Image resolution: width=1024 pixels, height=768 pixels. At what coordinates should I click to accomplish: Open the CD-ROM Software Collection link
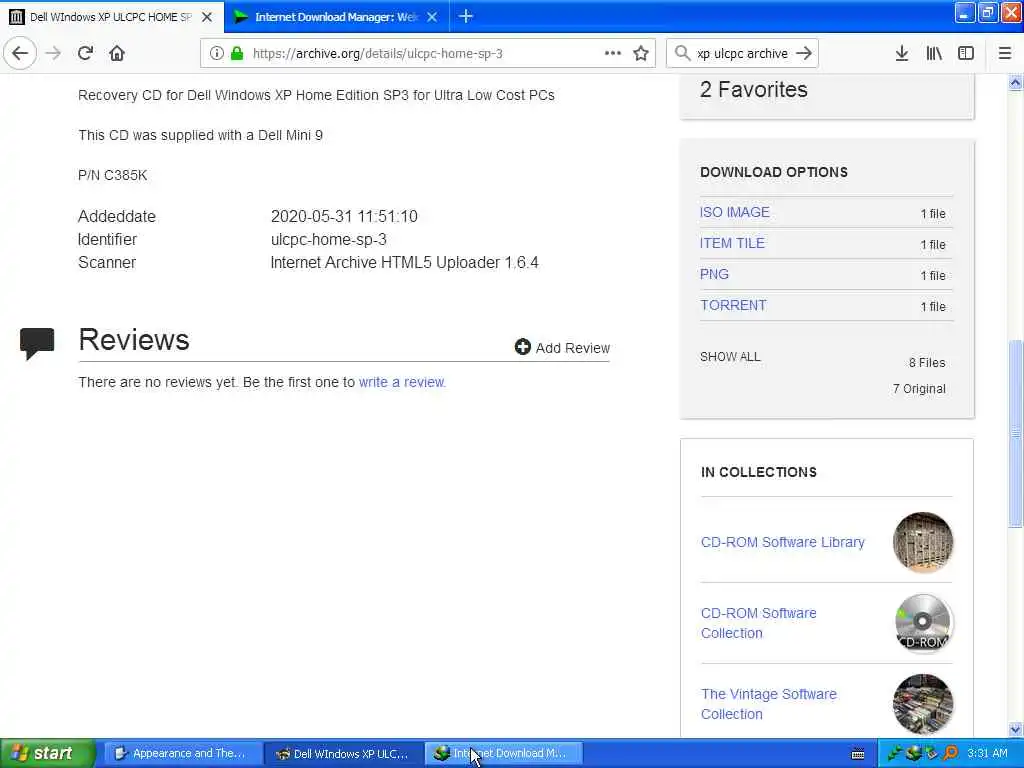pos(758,623)
